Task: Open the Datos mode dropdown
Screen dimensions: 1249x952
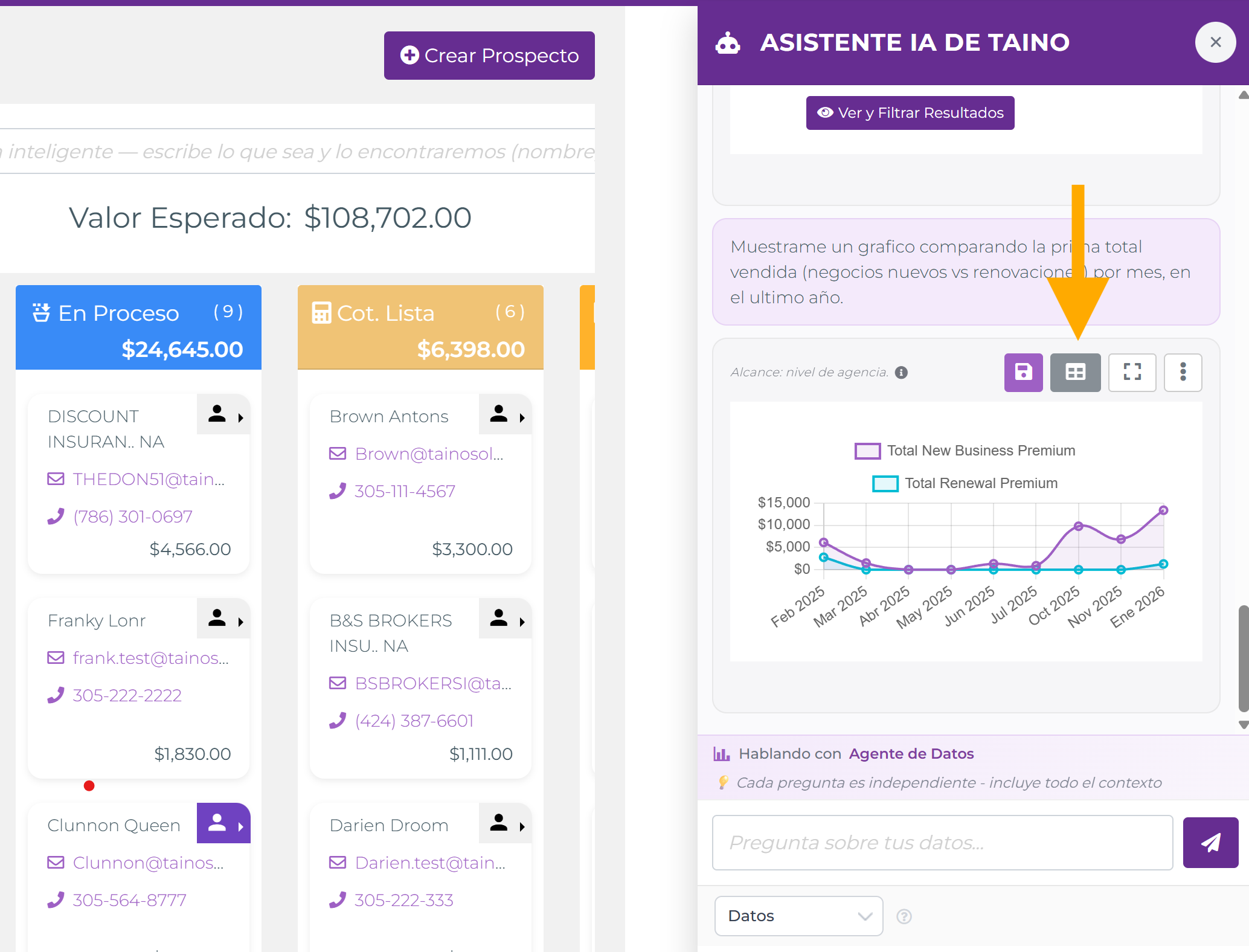Action: click(x=798, y=916)
